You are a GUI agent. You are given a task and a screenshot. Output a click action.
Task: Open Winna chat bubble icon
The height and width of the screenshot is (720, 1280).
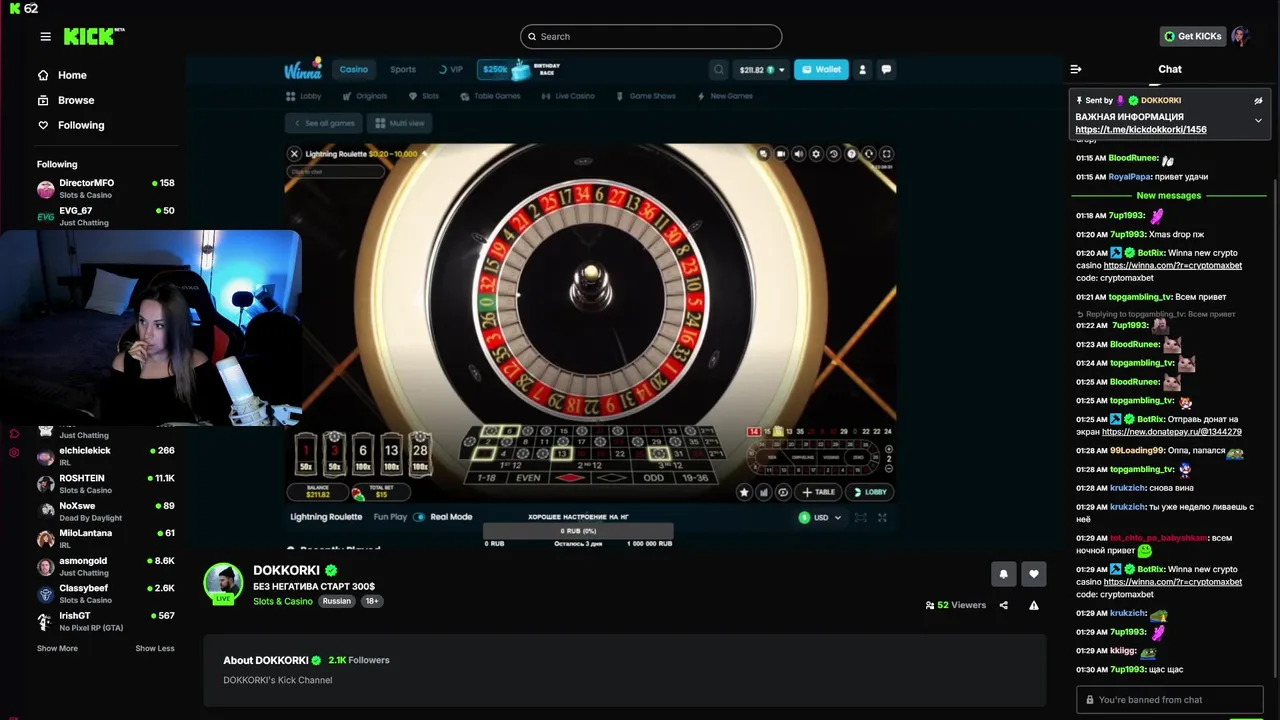coord(886,69)
